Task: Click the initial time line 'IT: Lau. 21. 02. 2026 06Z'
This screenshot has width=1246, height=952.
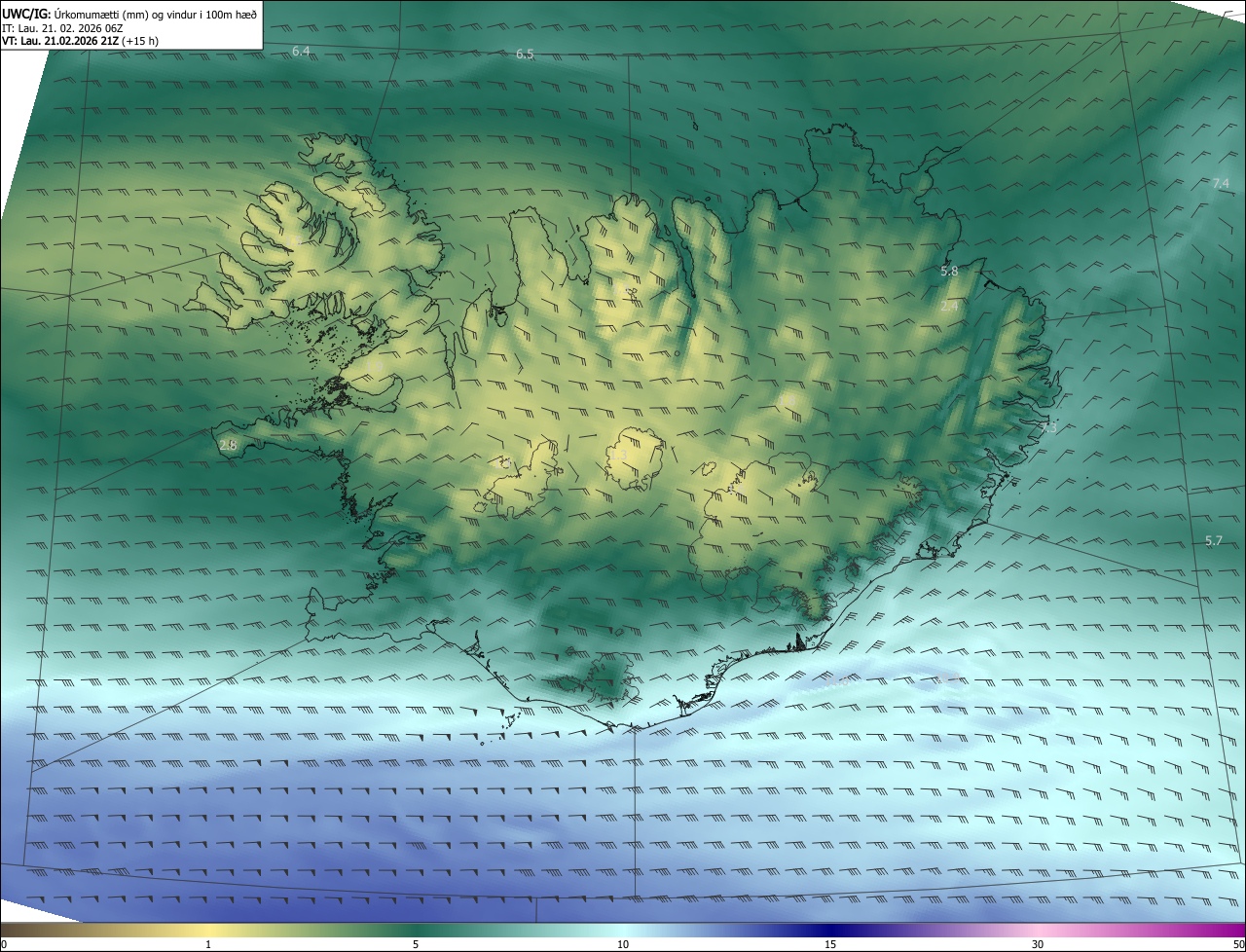Action: pos(62,27)
